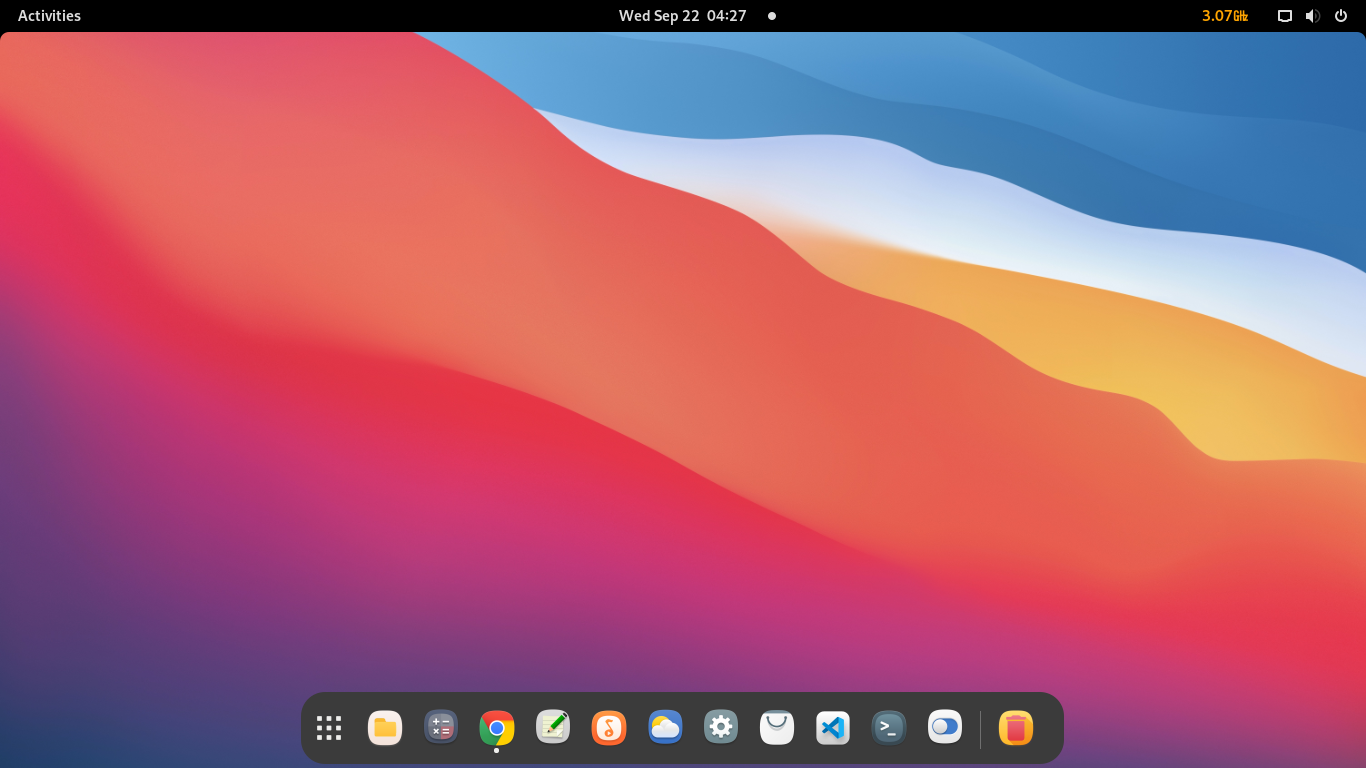Click the notification dot beside the clock
Image resolution: width=1366 pixels, height=768 pixels.
pos(772,16)
